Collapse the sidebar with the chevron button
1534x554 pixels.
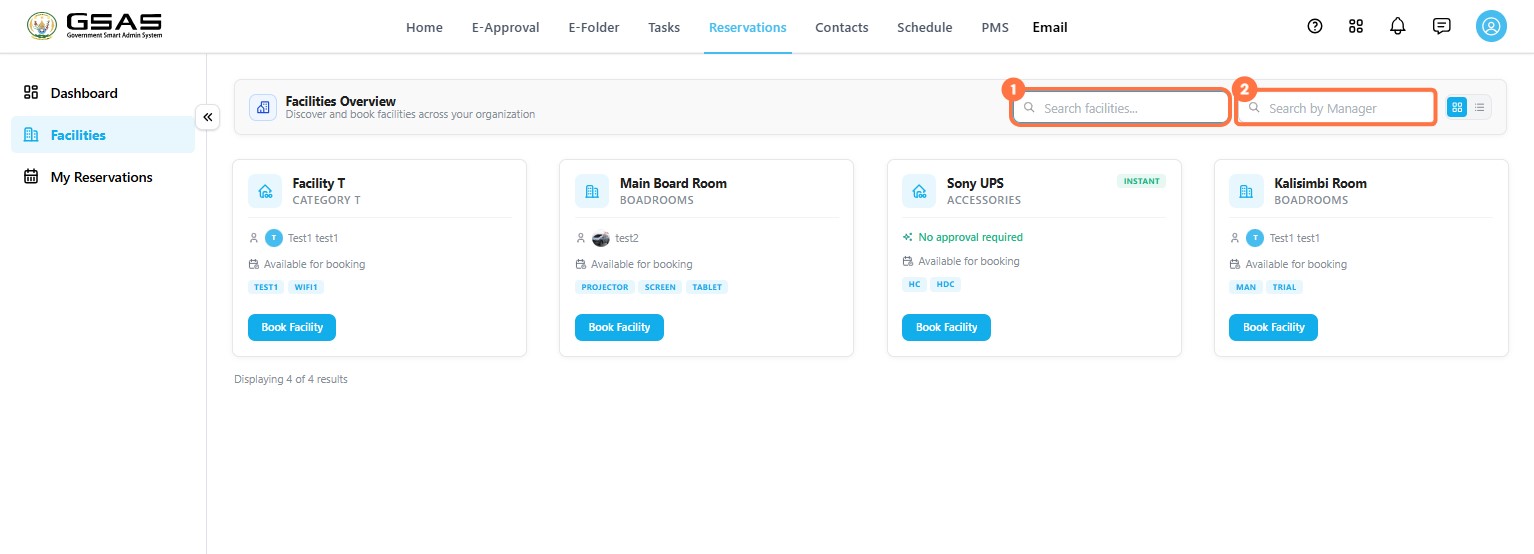pos(207,117)
